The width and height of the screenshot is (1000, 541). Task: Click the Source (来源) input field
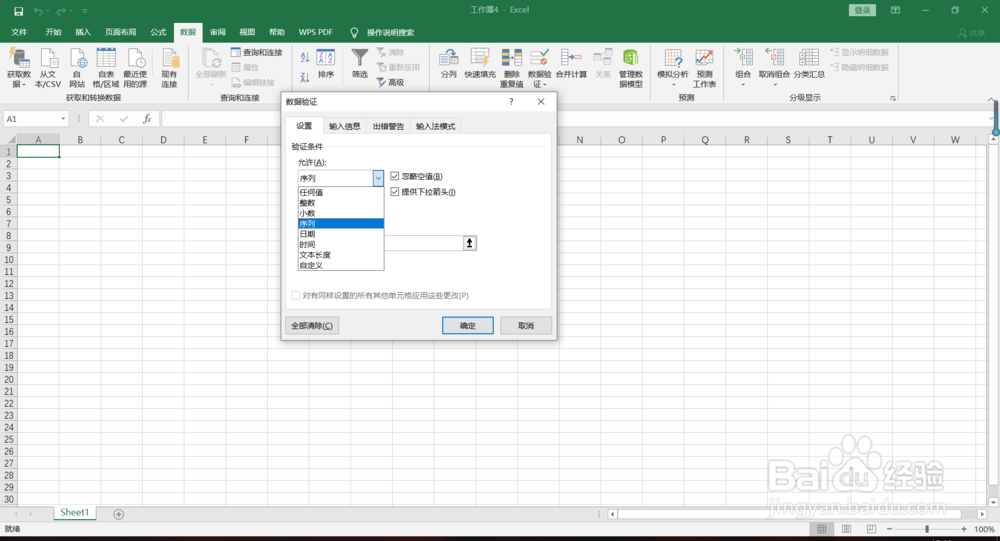(423, 243)
